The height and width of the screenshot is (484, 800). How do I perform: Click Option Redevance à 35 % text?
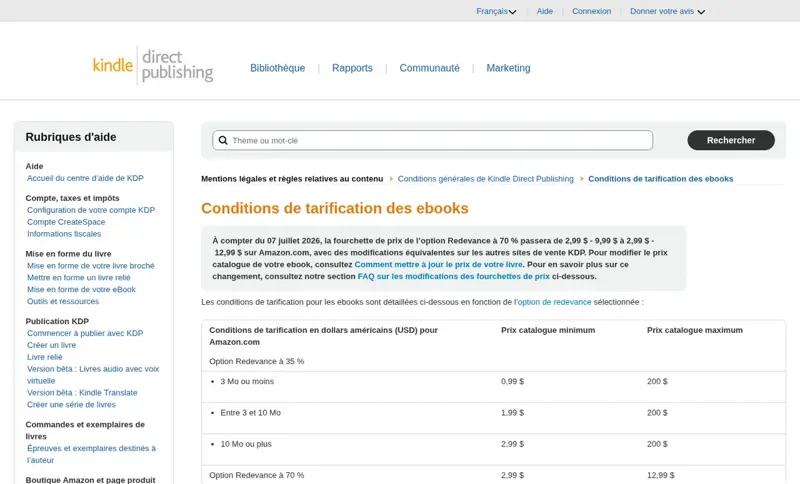click(257, 361)
